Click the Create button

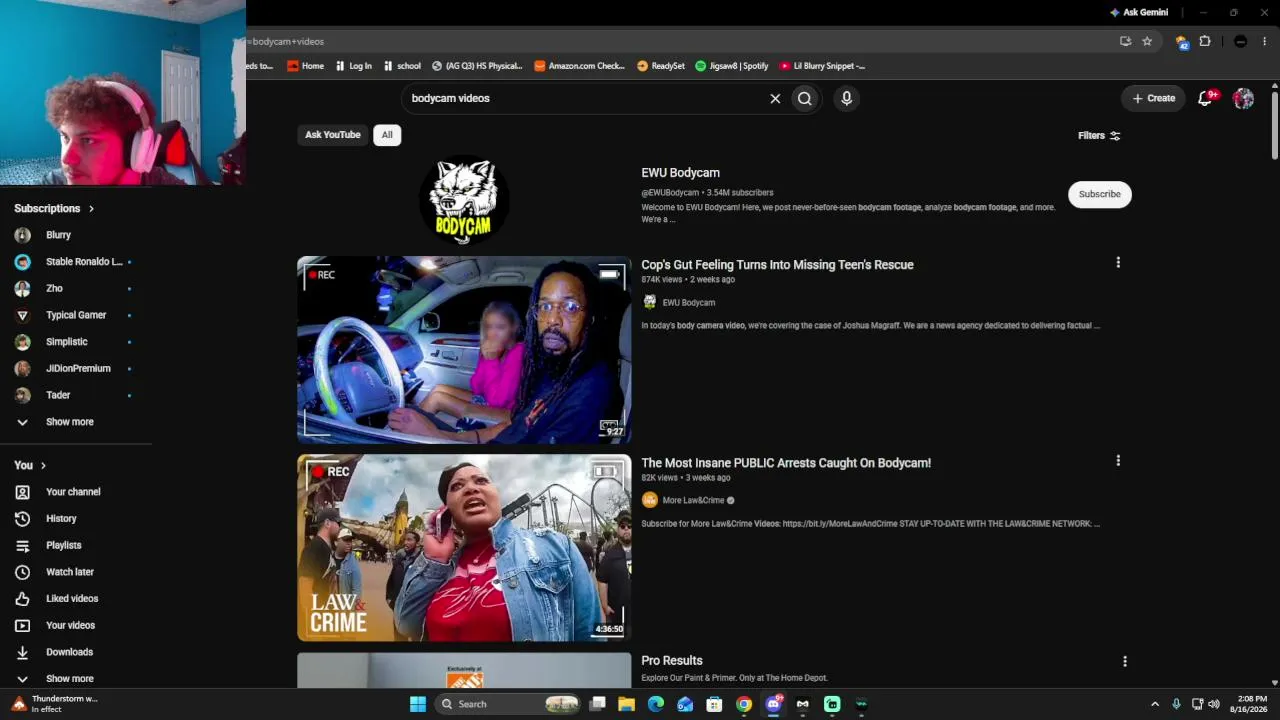1153,98
